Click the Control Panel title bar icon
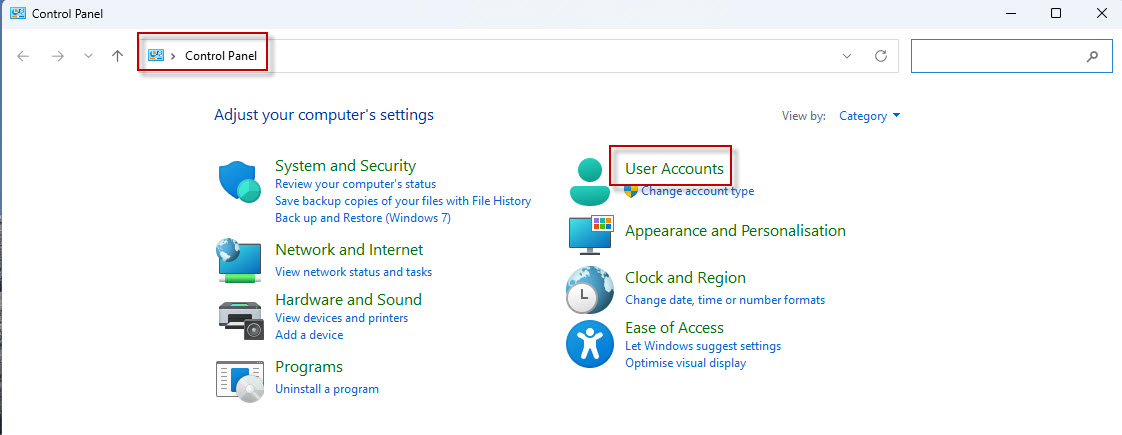 tap(18, 13)
